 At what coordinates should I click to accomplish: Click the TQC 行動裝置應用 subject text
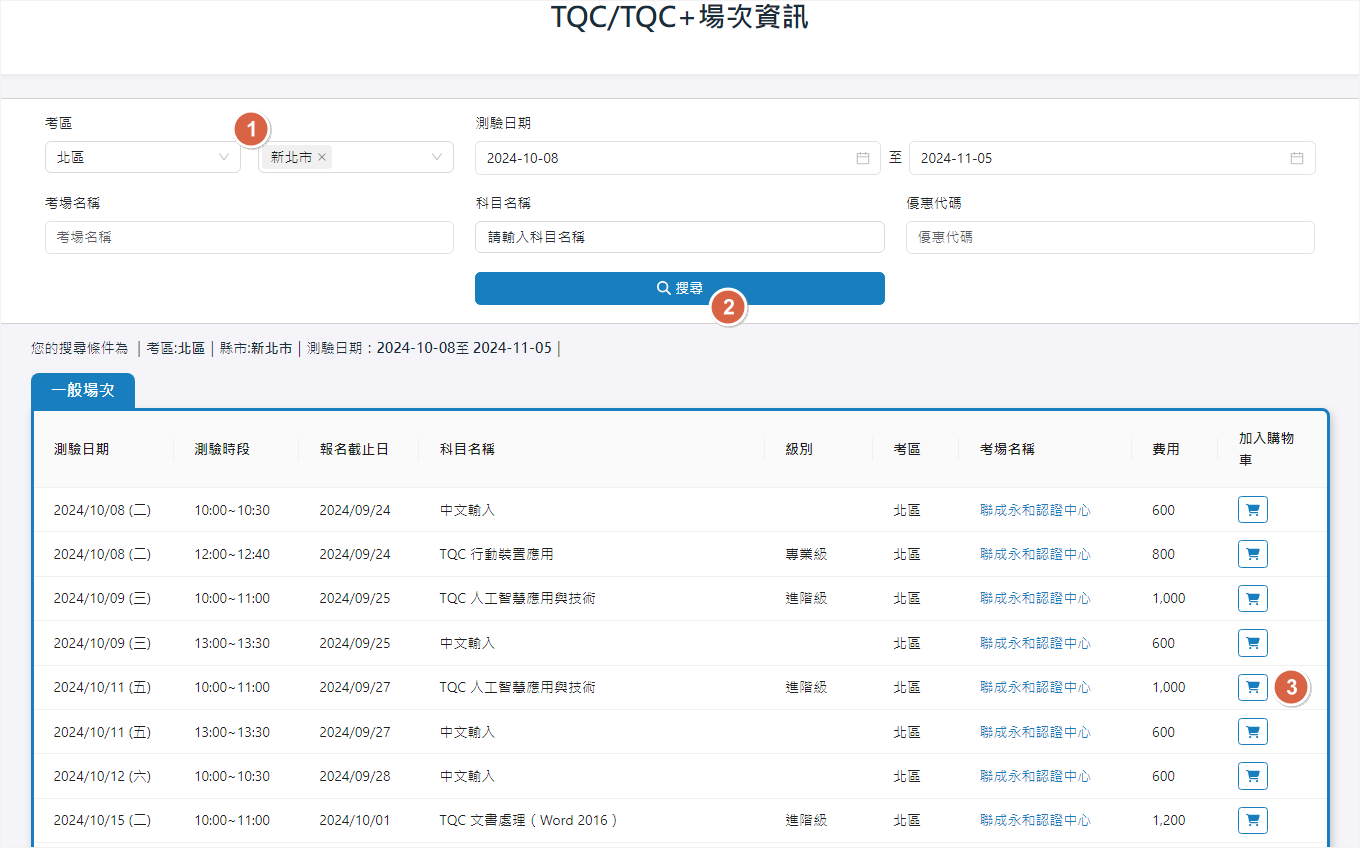pyautogui.click(x=497, y=554)
